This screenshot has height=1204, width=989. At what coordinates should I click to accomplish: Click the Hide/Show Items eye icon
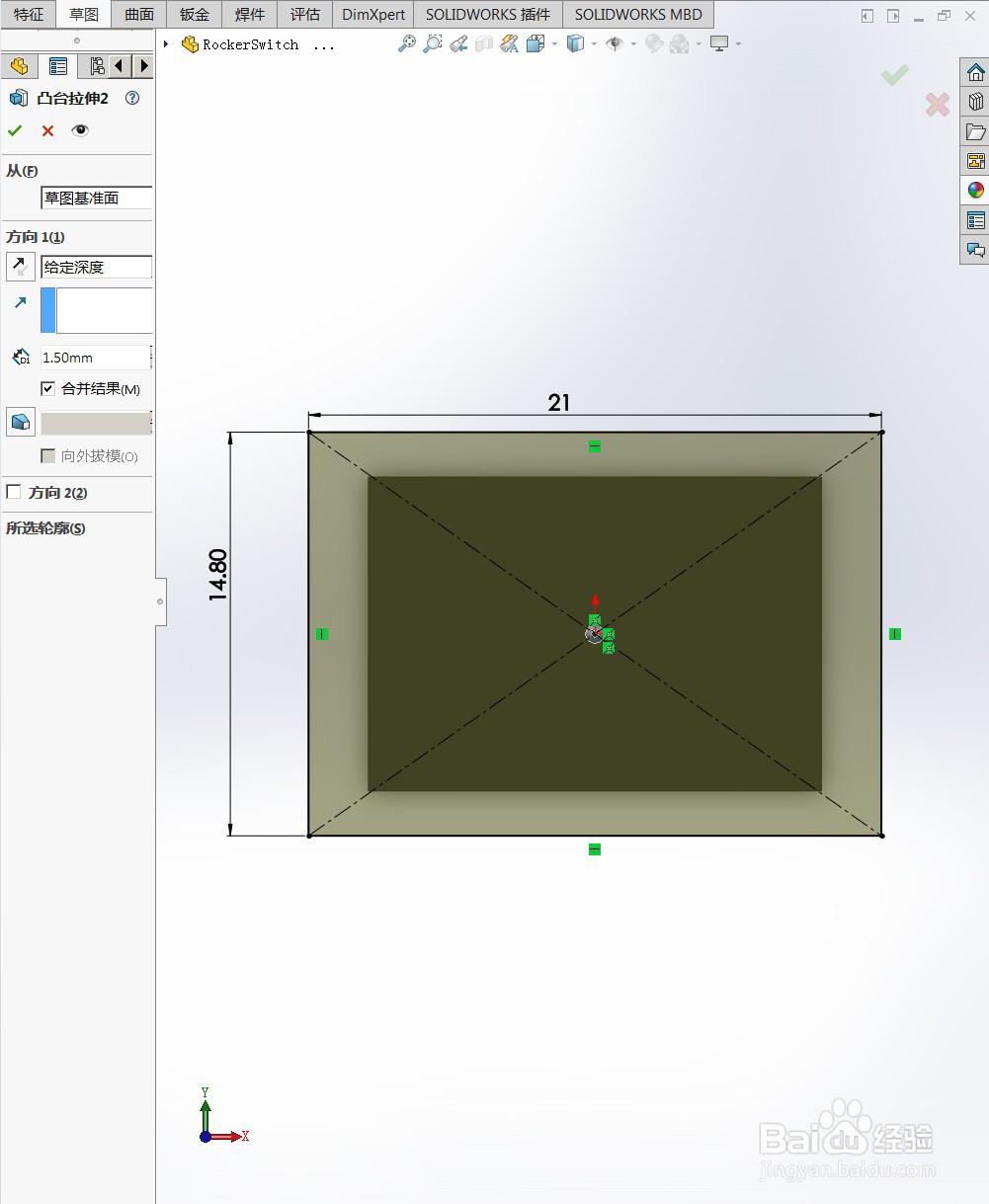click(x=615, y=43)
